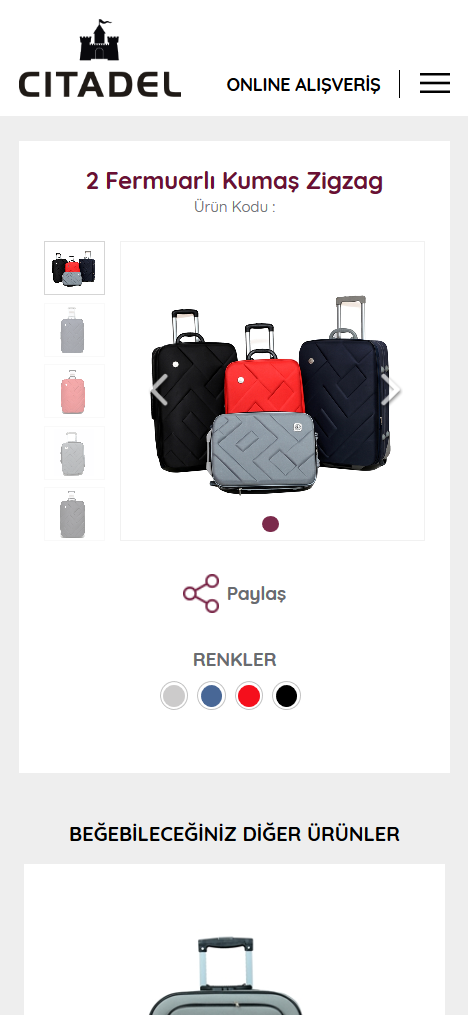Viewport: 468px width, 1015px height.
Task: Click the share icon next to Paylaş
Action: [201, 594]
